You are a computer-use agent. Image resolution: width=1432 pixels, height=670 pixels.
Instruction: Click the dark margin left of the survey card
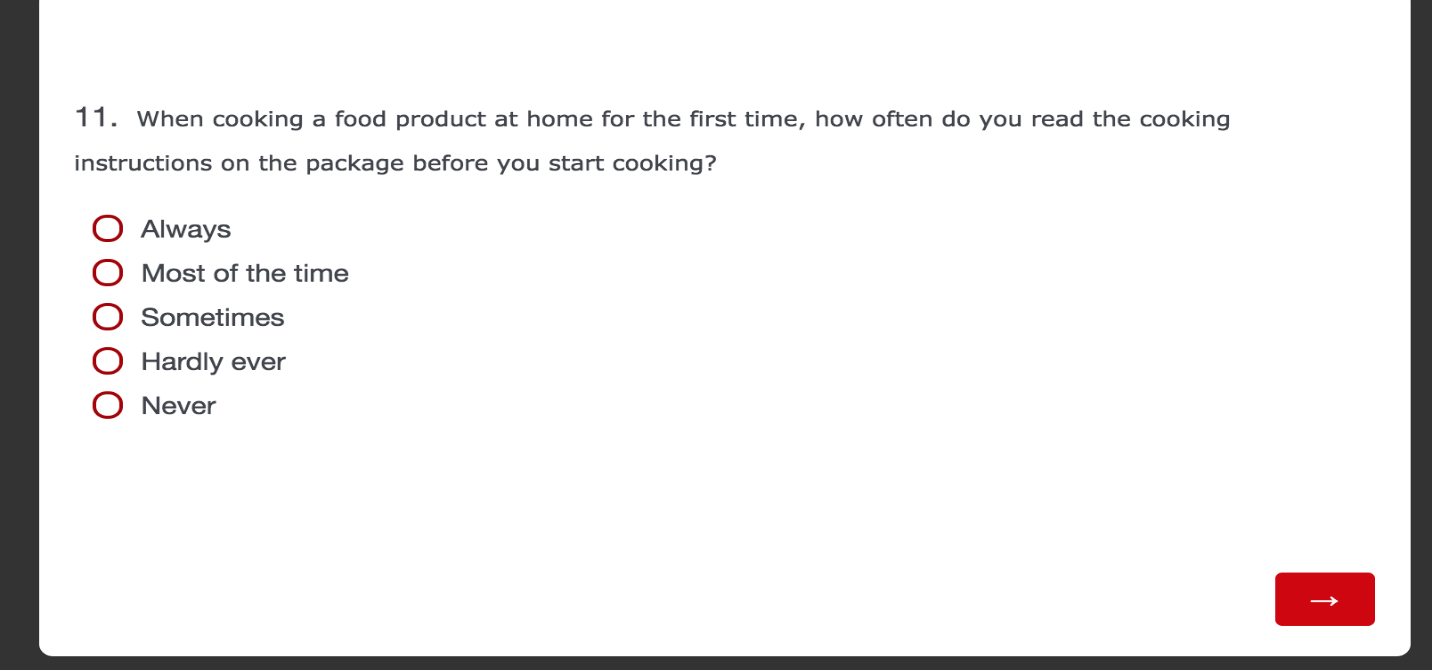(18, 335)
